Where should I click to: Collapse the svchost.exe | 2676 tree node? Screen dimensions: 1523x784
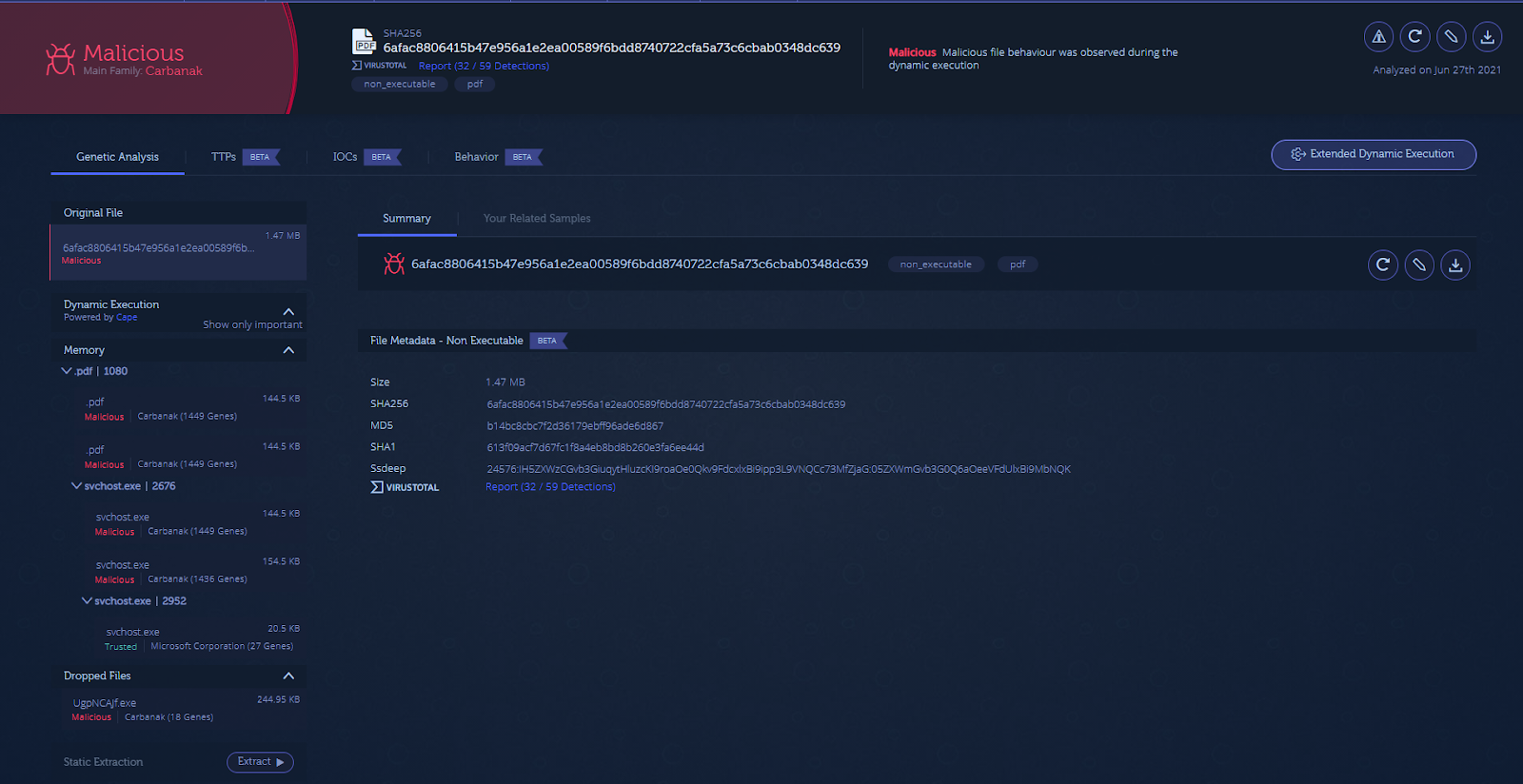pyautogui.click(x=76, y=486)
